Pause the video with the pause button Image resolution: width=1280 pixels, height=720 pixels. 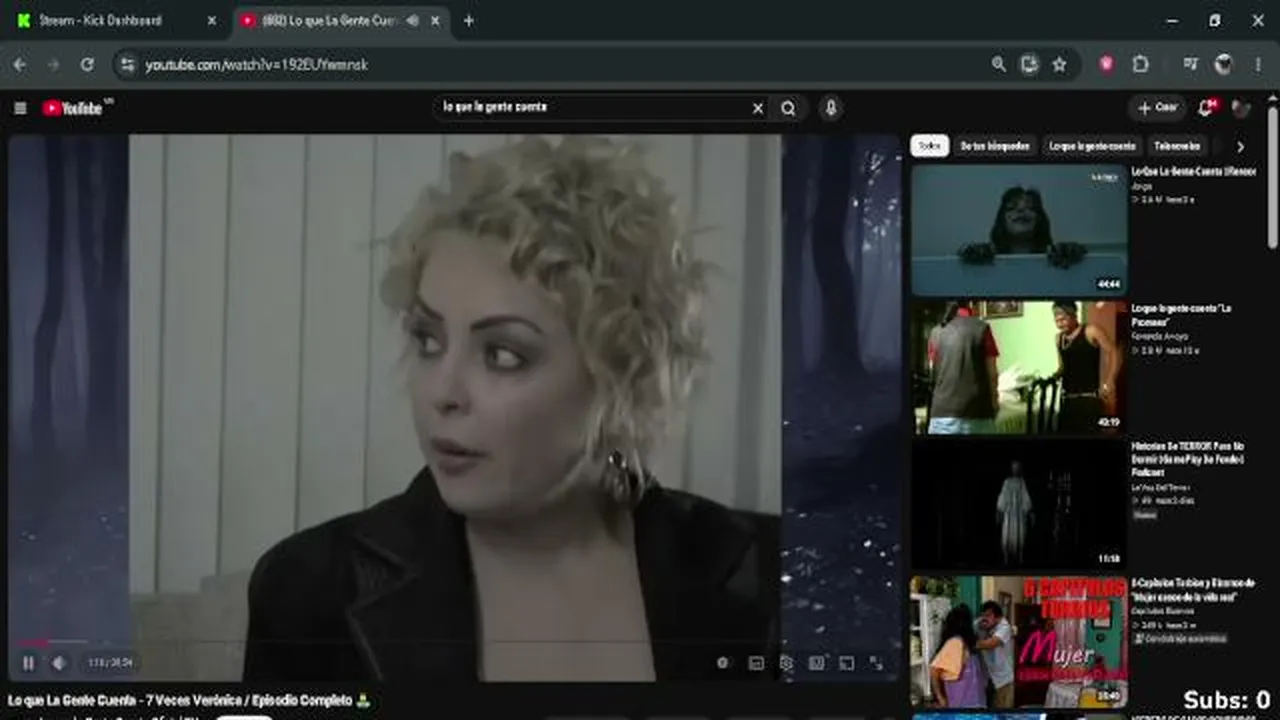[28, 662]
